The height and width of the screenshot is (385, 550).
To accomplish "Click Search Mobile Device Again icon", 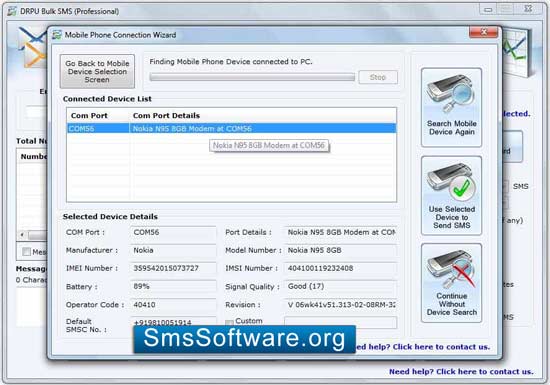I will (451, 107).
